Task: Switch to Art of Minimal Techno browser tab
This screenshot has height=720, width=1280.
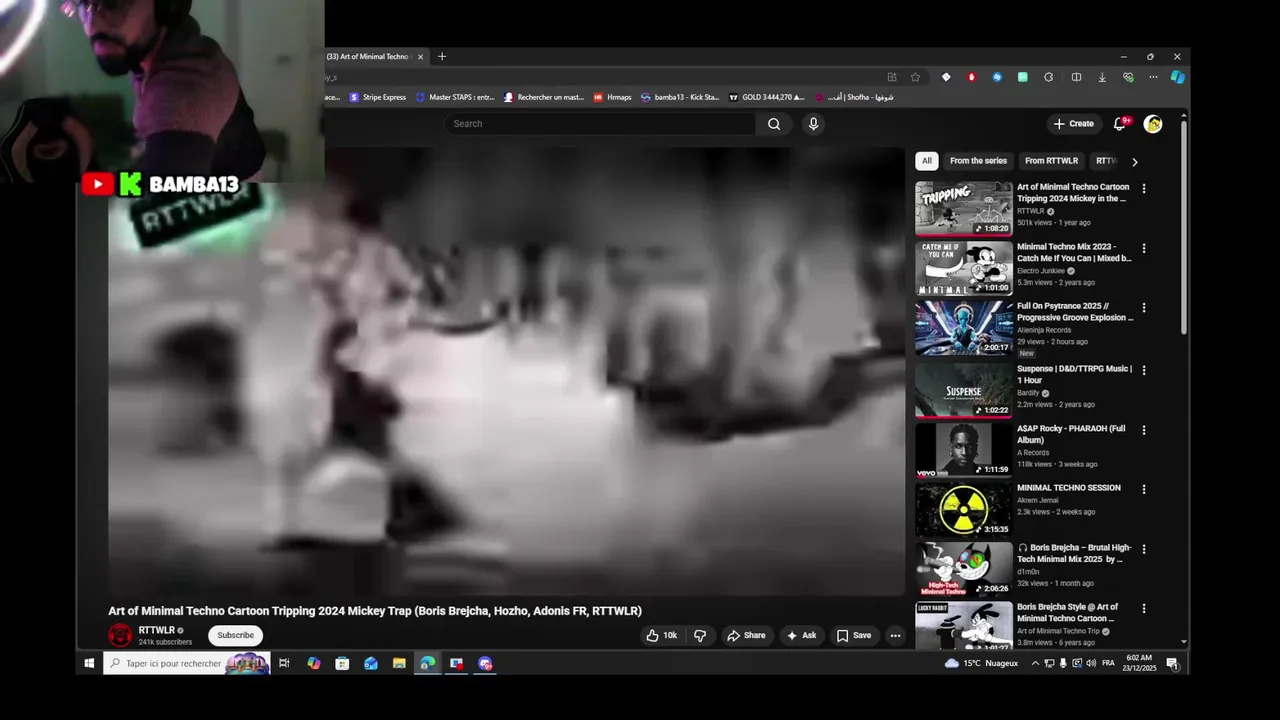Action: [x=368, y=57]
